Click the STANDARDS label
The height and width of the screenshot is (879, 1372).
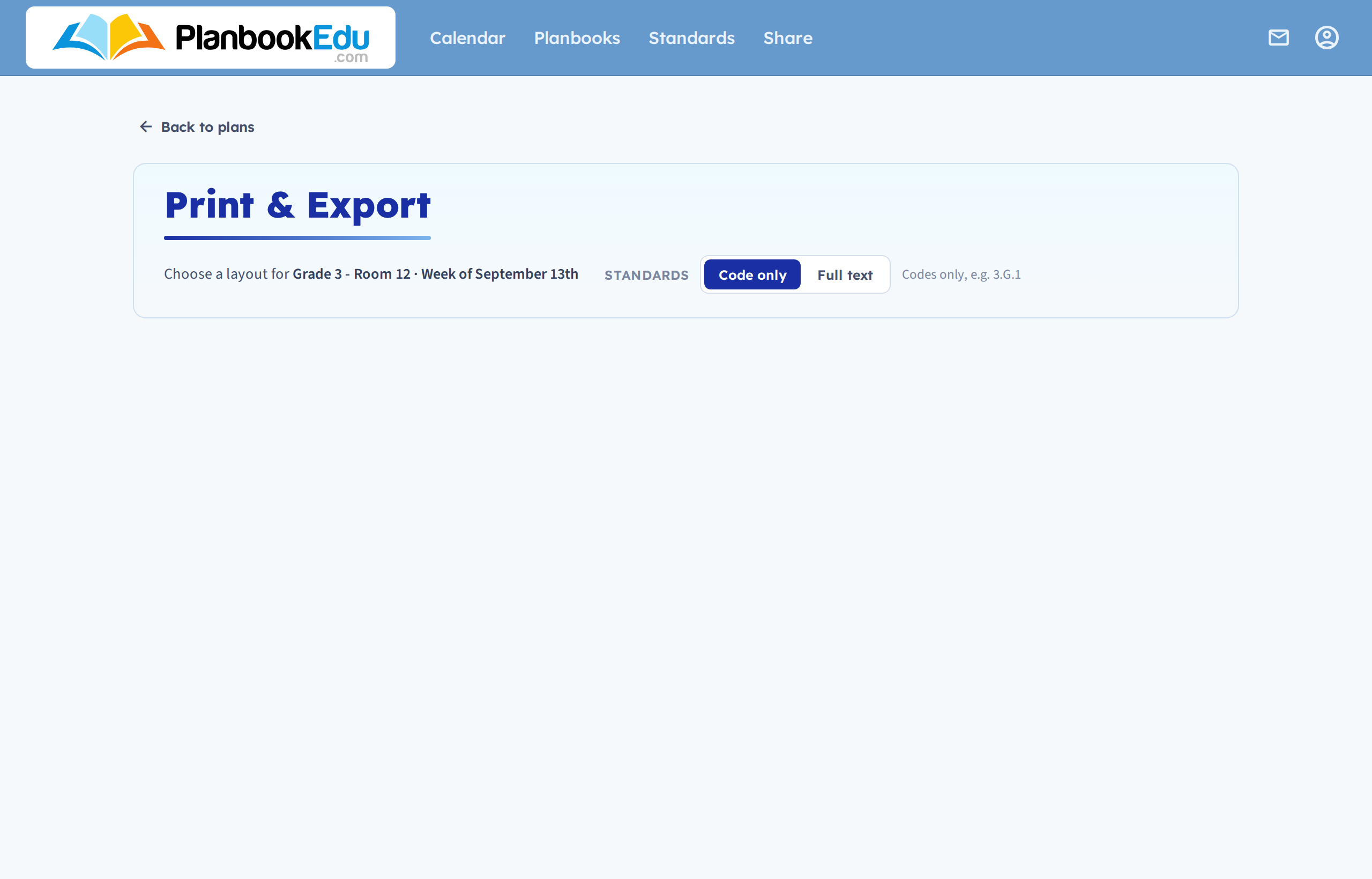tap(647, 275)
